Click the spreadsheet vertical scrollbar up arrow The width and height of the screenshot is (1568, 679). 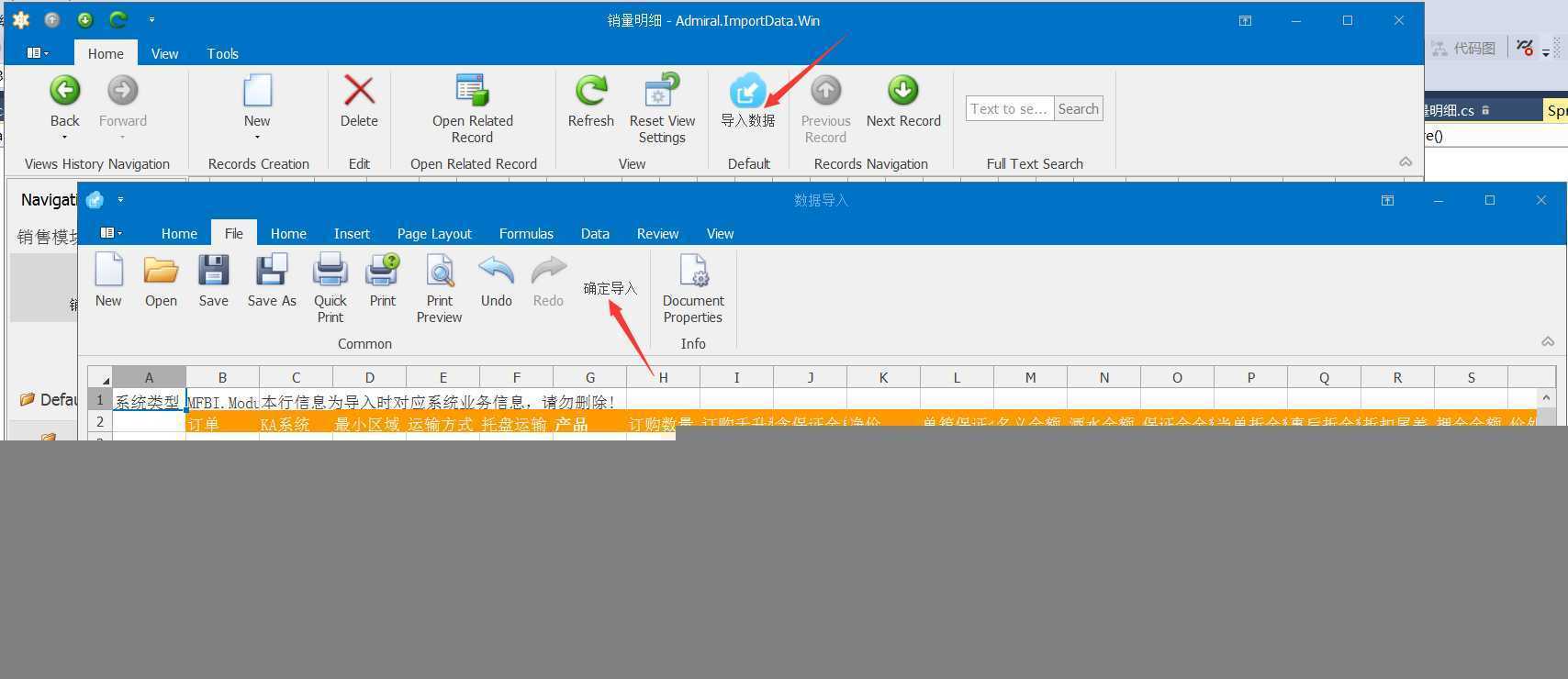tap(1546, 398)
